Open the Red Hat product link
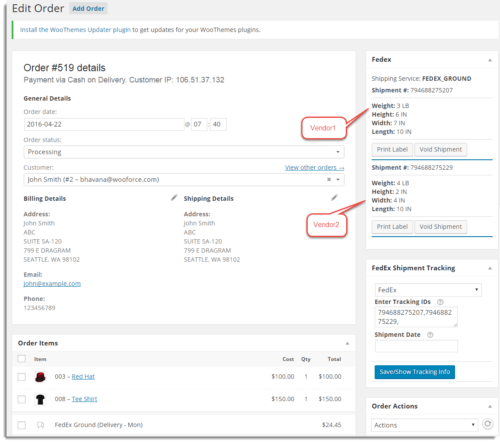Viewport: 500px width, 443px height. click(83, 377)
